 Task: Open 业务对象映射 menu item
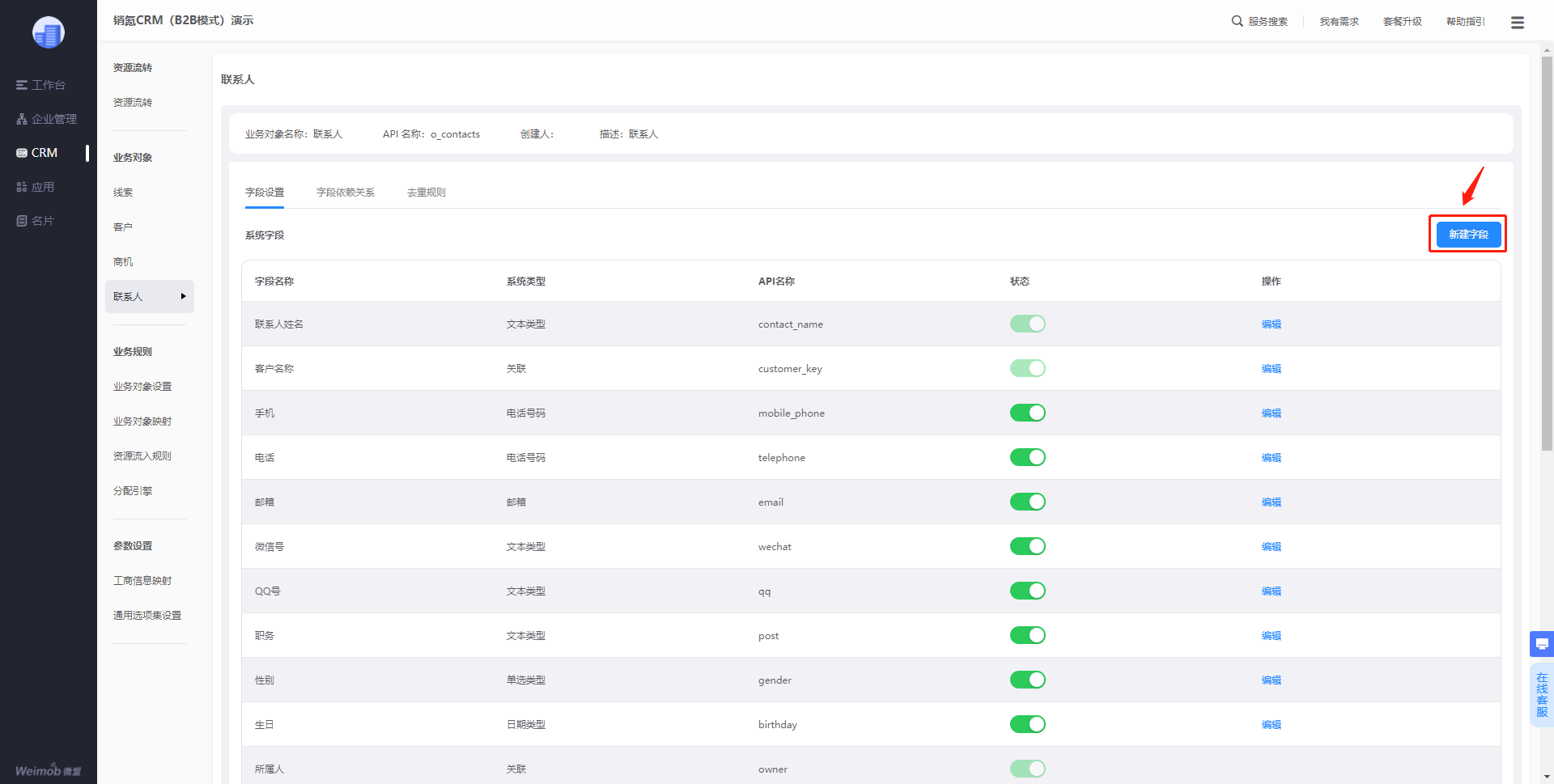(142, 422)
